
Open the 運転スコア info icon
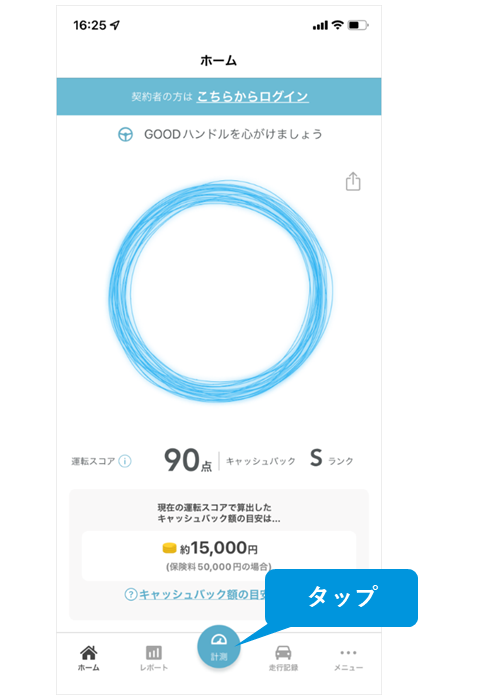tap(125, 461)
